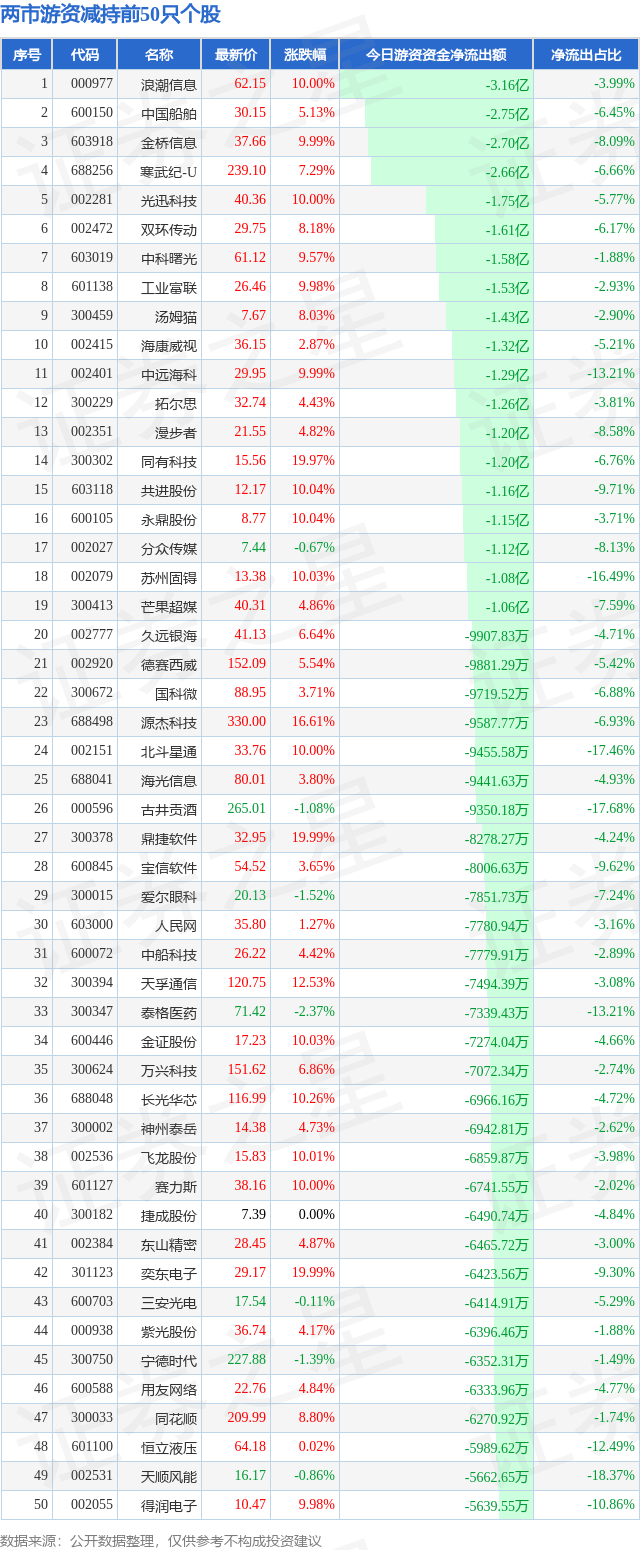The height and width of the screenshot is (1550, 640).
Task: Select the stock name 工业富联
Action: [169, 288]
